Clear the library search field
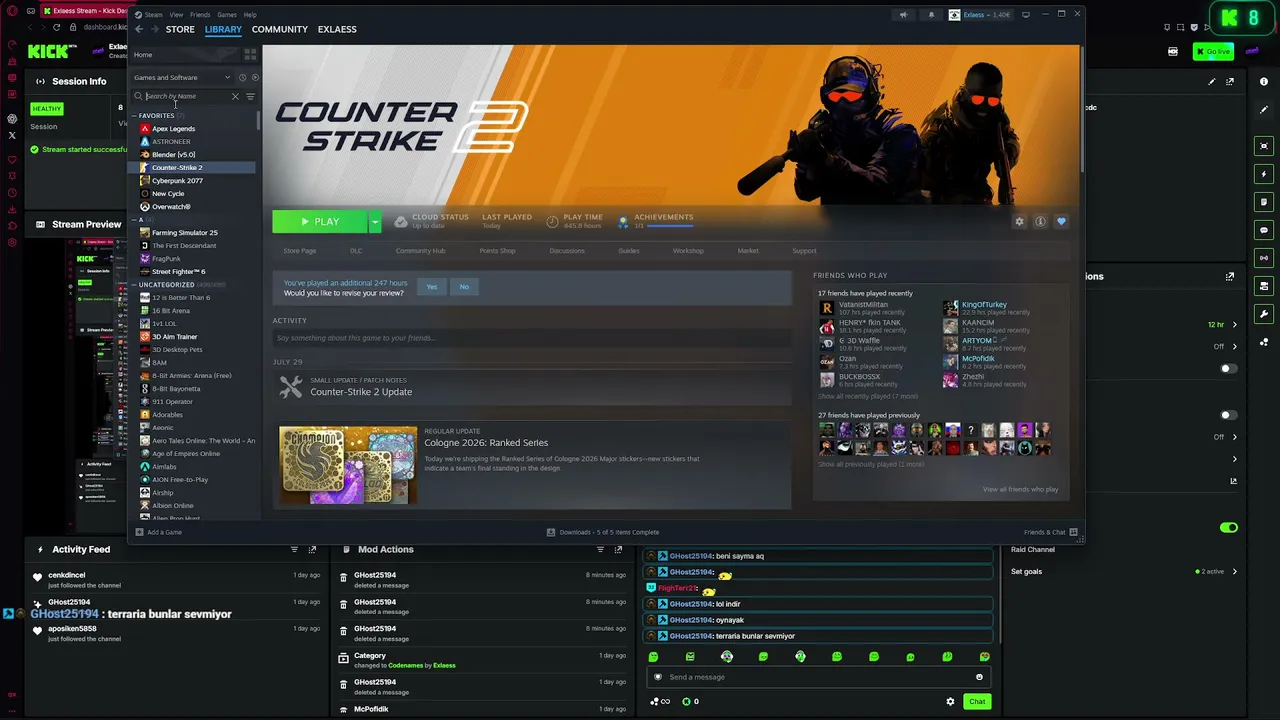Image resolution: width=1280 pixels, height=720 pixels. tap(235, 96)
